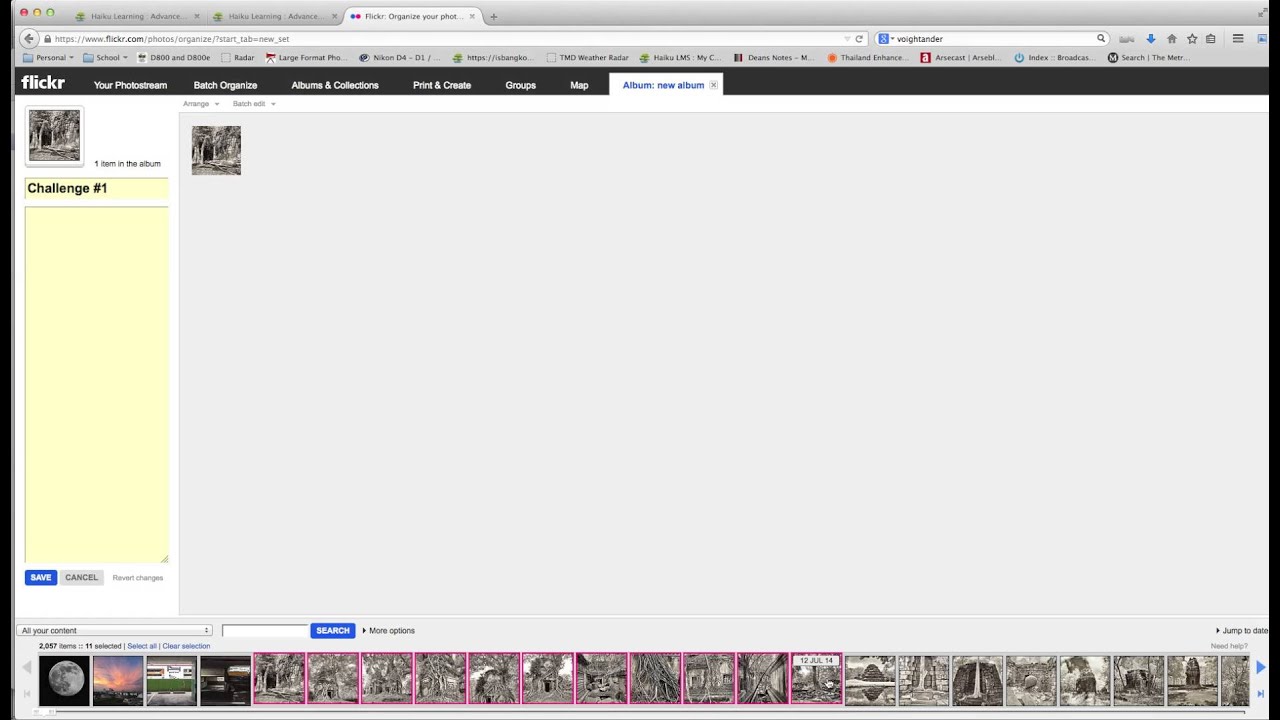Open 'Nikon D4 – D1' bookmark
Image resolution: width=1280 pixels, height=720 pixels.
click(399, 58)
